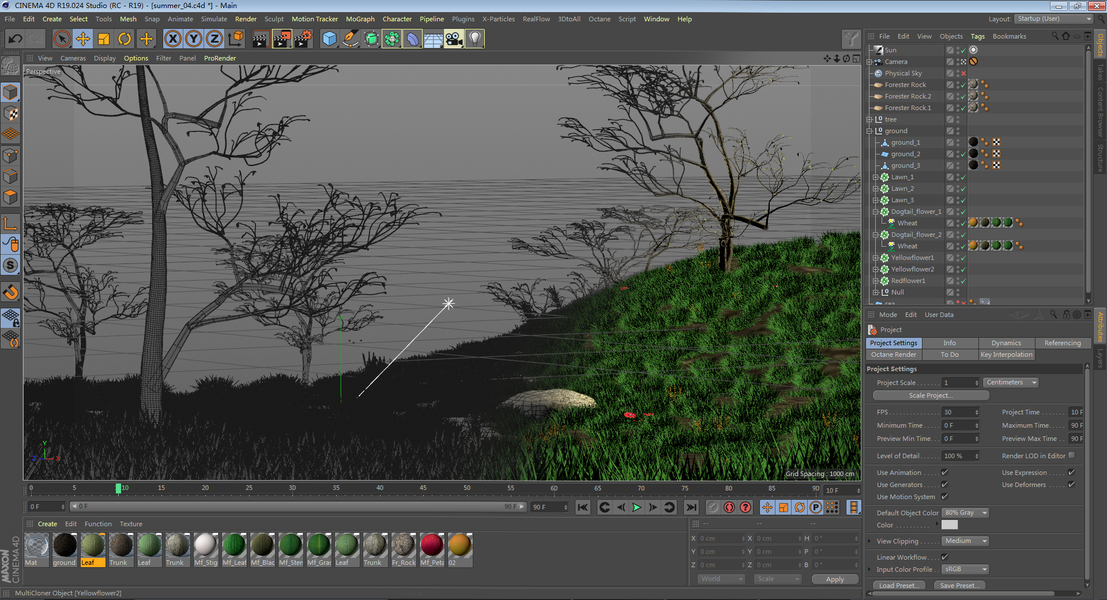Screen dimensions: 1107x600
Task: Open Tags menu in object manager
Action: point(977,36)
